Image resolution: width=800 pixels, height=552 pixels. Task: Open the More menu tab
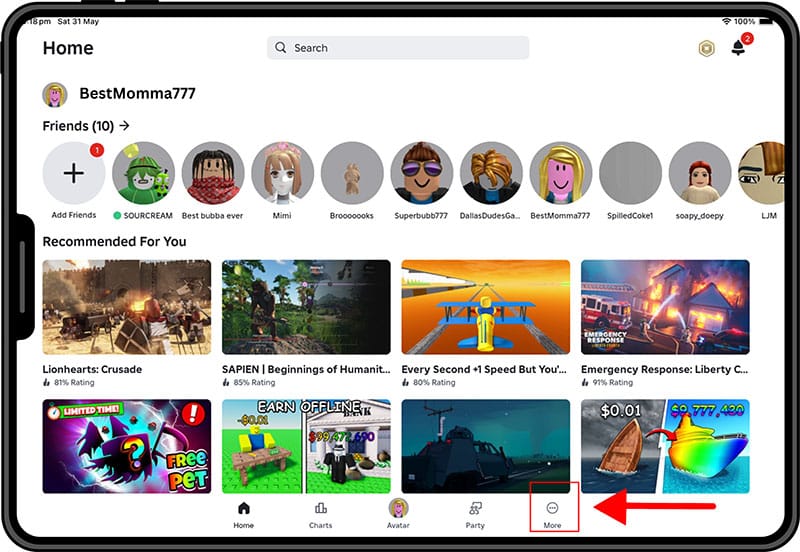pos(552,515)
